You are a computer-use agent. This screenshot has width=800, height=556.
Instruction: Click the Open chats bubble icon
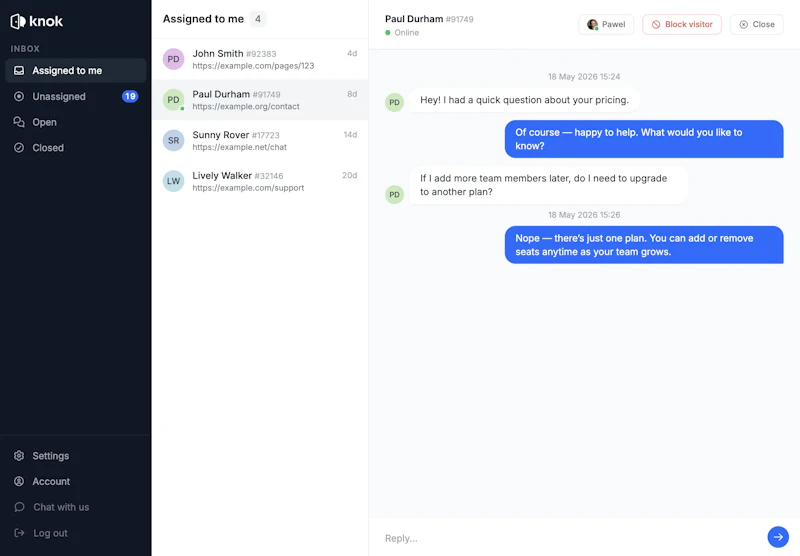coord(19,122)
